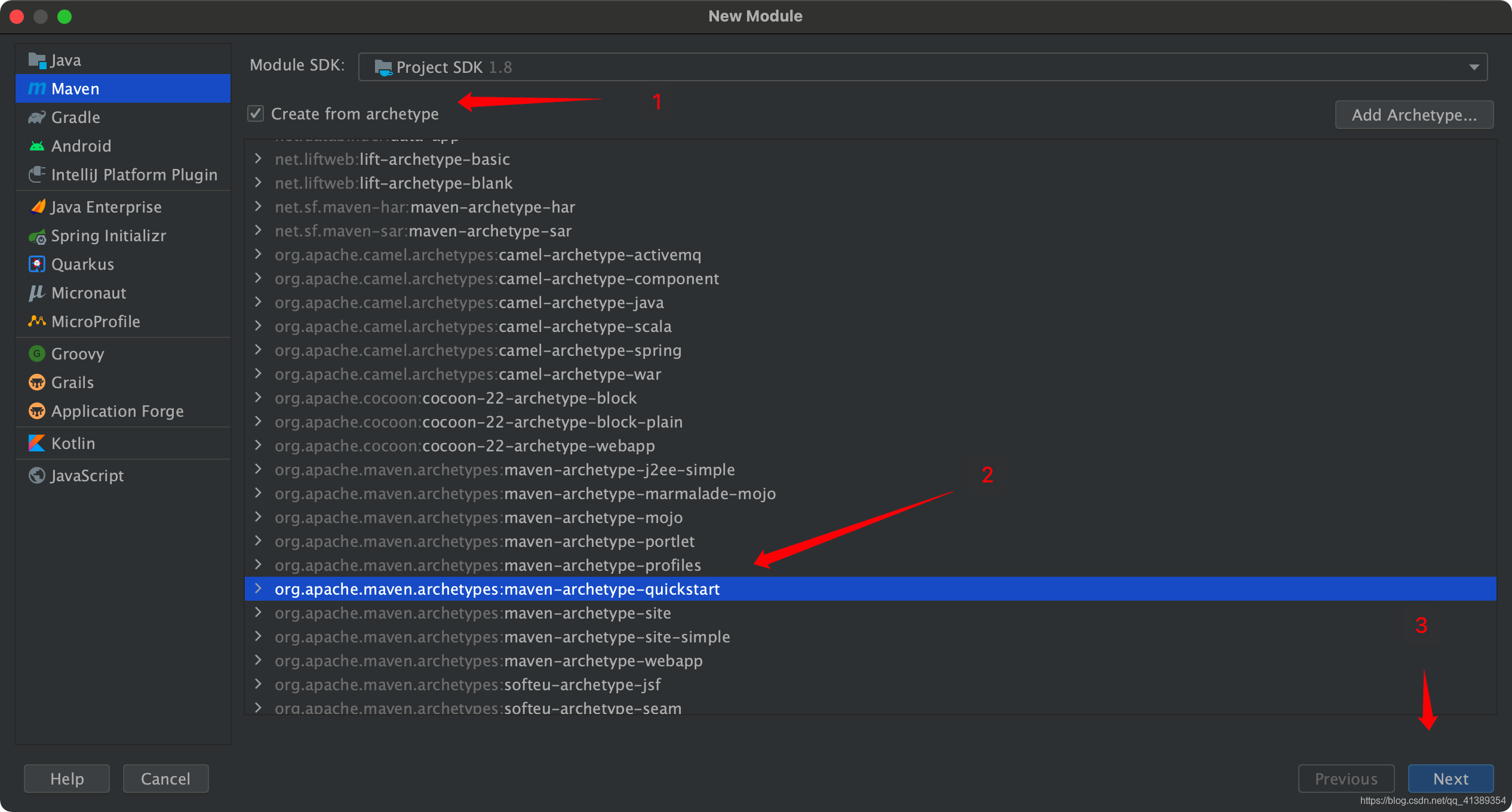Click the Maven 'm' icon
Viewport: 1512px width, 812px height.
click(37, 88)
